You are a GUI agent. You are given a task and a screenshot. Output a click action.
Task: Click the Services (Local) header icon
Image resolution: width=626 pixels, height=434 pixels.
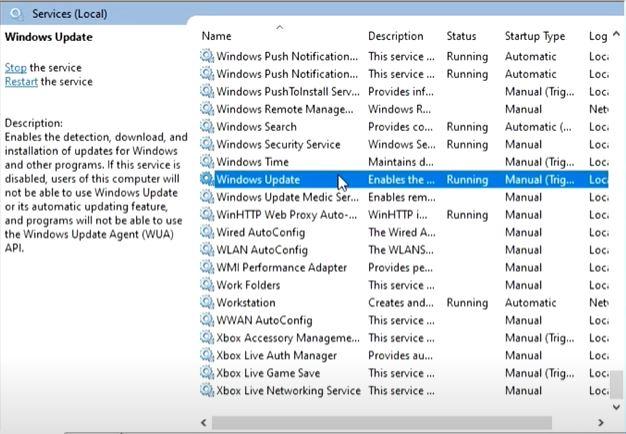16,14
